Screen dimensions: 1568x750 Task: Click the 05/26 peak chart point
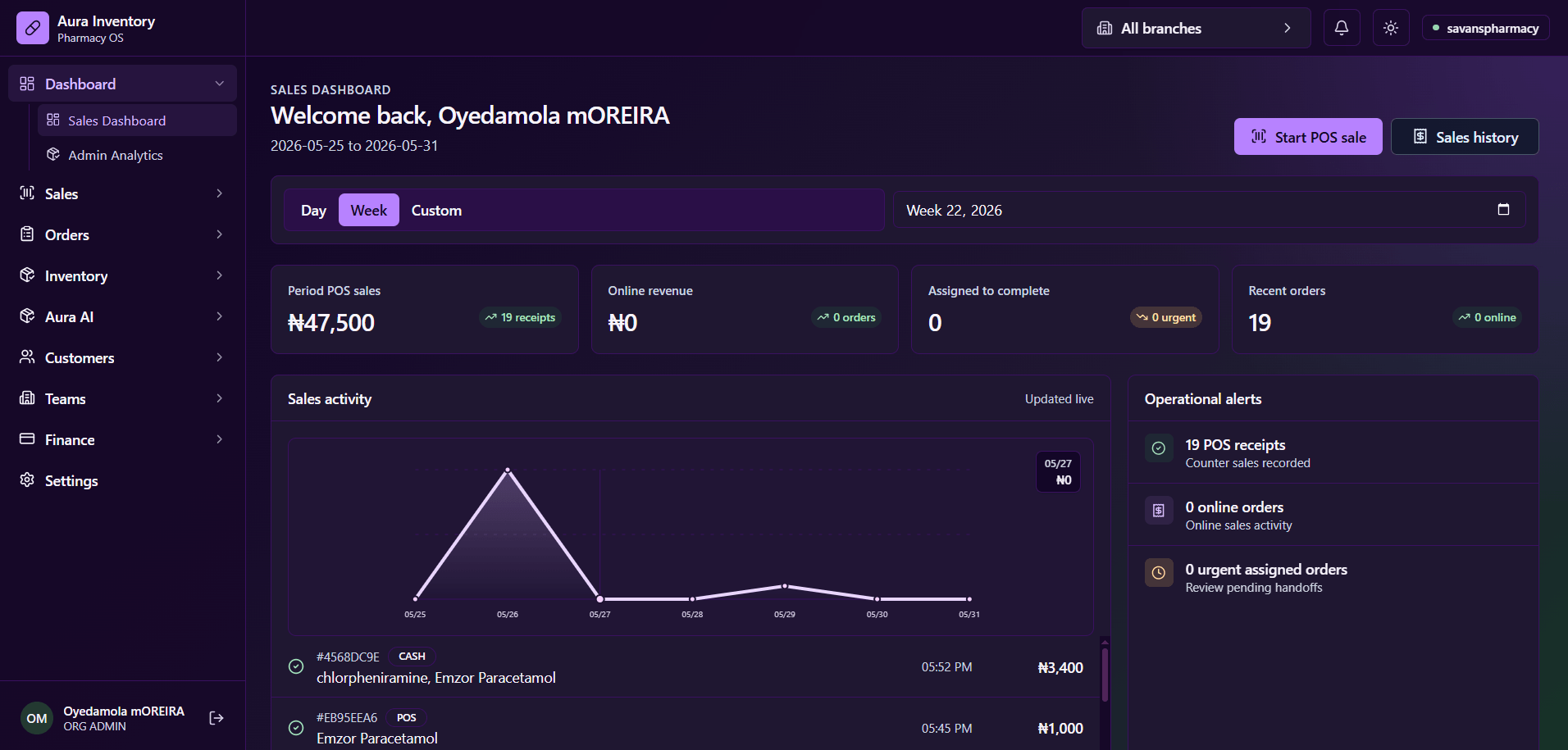(508, 470)
